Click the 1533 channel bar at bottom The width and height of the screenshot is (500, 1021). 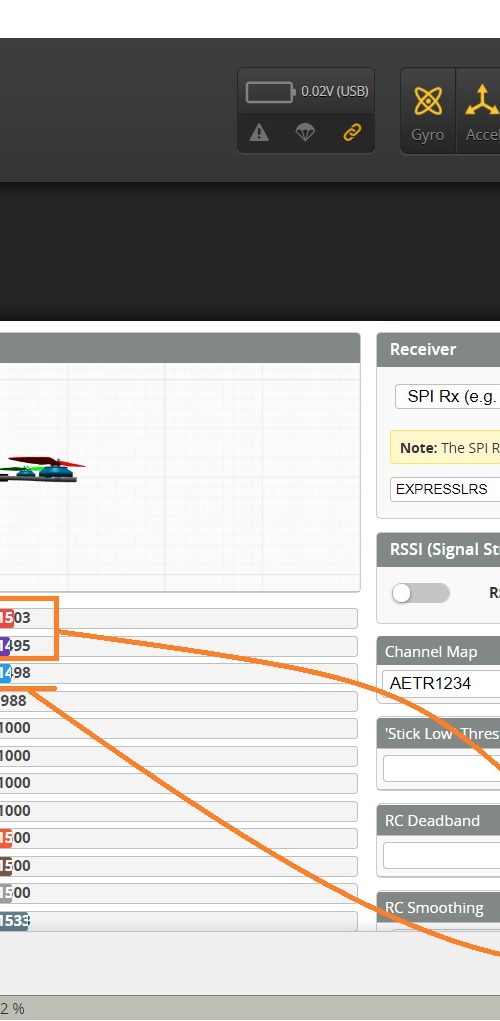point(178,921)
